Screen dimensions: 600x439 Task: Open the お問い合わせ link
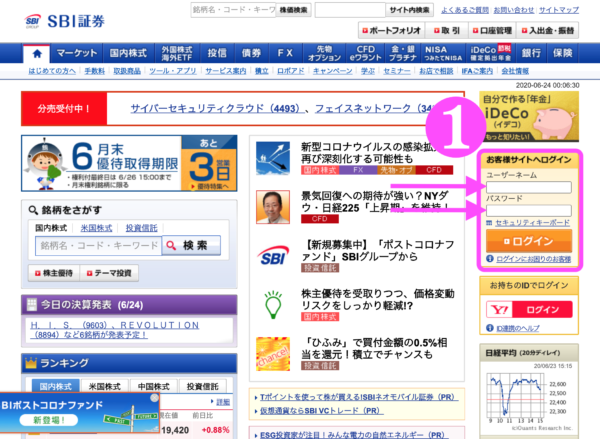pyautogui.click(x=514, y=10)
